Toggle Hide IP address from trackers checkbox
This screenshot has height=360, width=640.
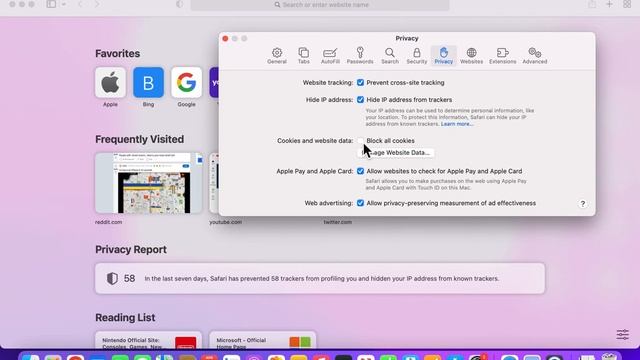[x=360, y=100]
